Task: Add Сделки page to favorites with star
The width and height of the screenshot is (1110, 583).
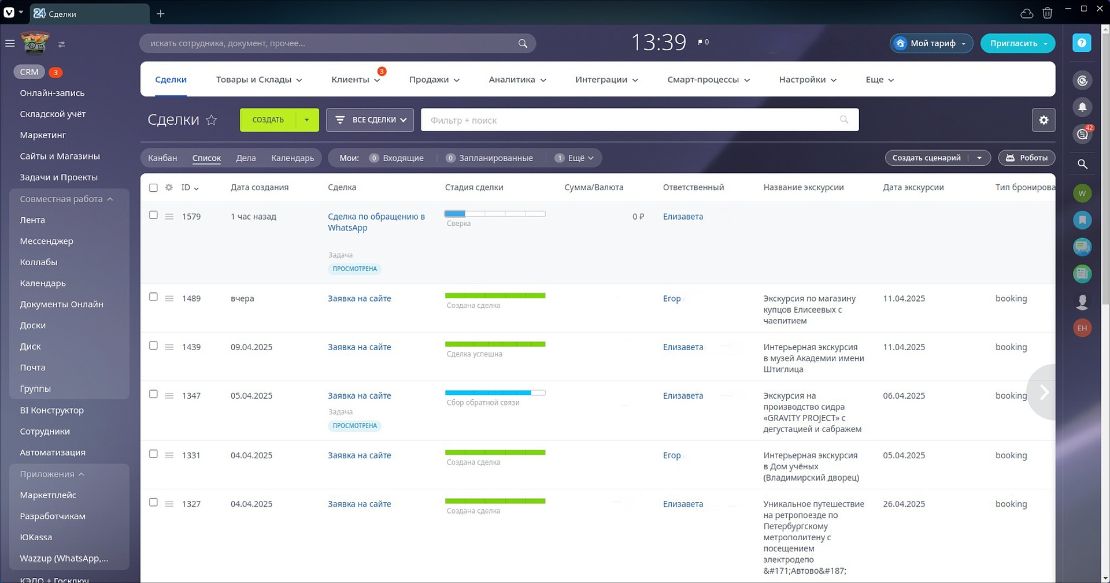Action: pos(211,120)
